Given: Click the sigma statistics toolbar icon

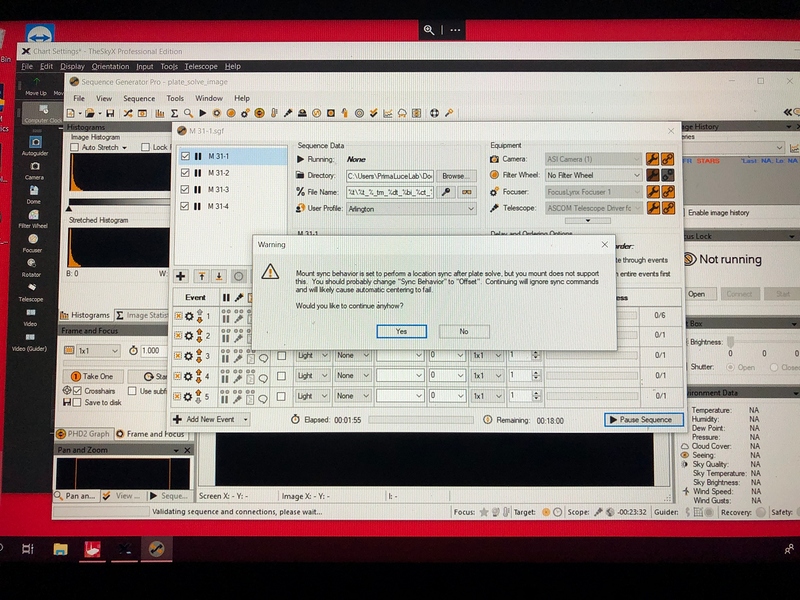Looking at the screenshot, I should [x=174, y=113].
